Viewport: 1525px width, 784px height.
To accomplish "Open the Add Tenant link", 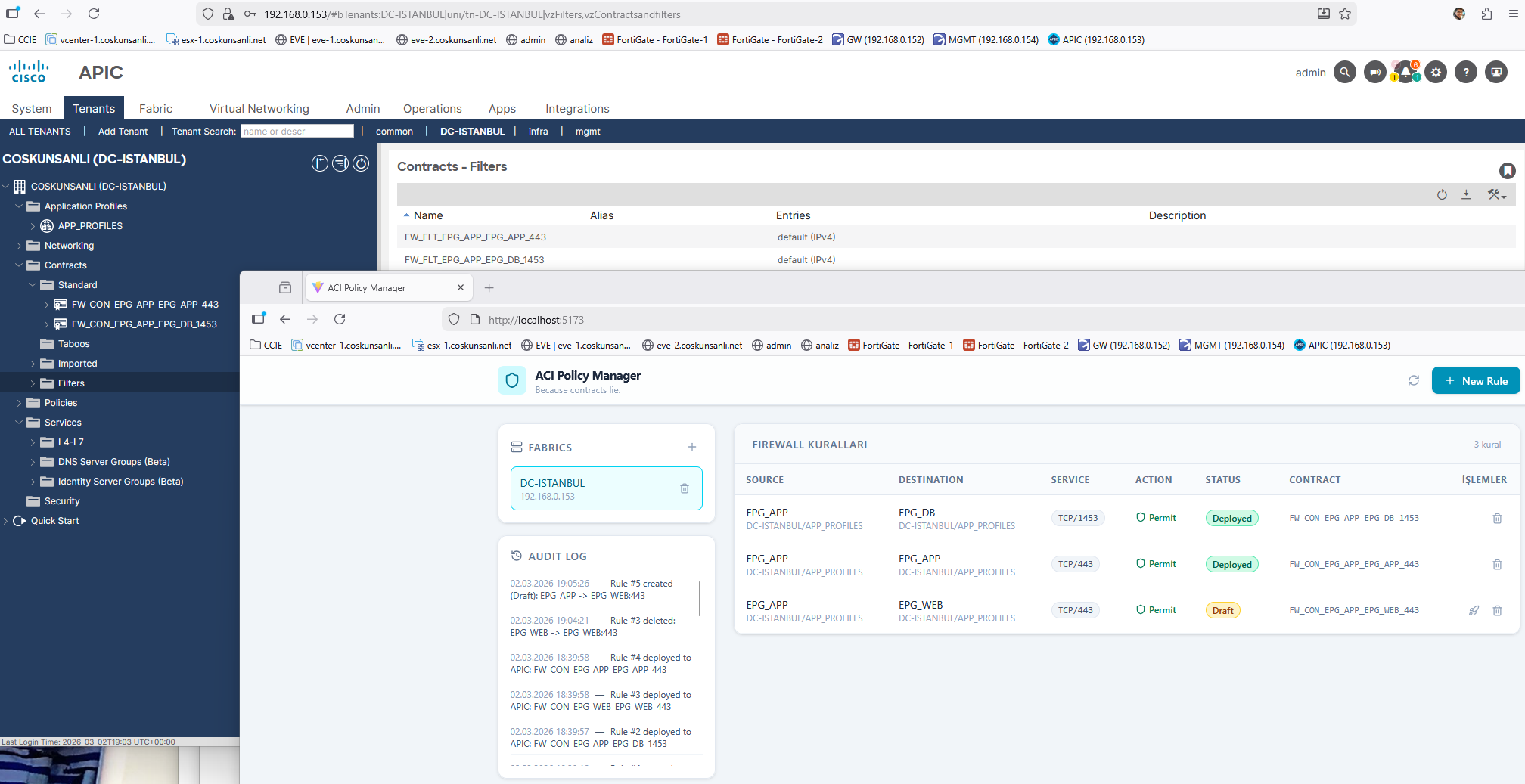I will click(x=123, y=132).
